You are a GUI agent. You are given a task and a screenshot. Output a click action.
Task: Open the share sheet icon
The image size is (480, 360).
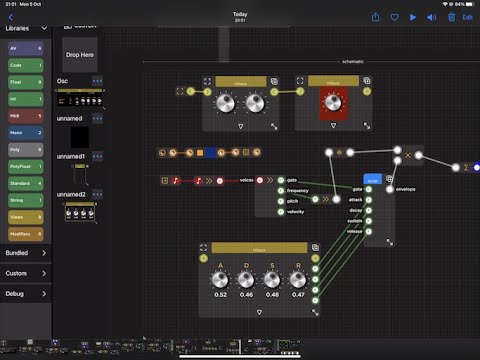click(x=375, y=17)
